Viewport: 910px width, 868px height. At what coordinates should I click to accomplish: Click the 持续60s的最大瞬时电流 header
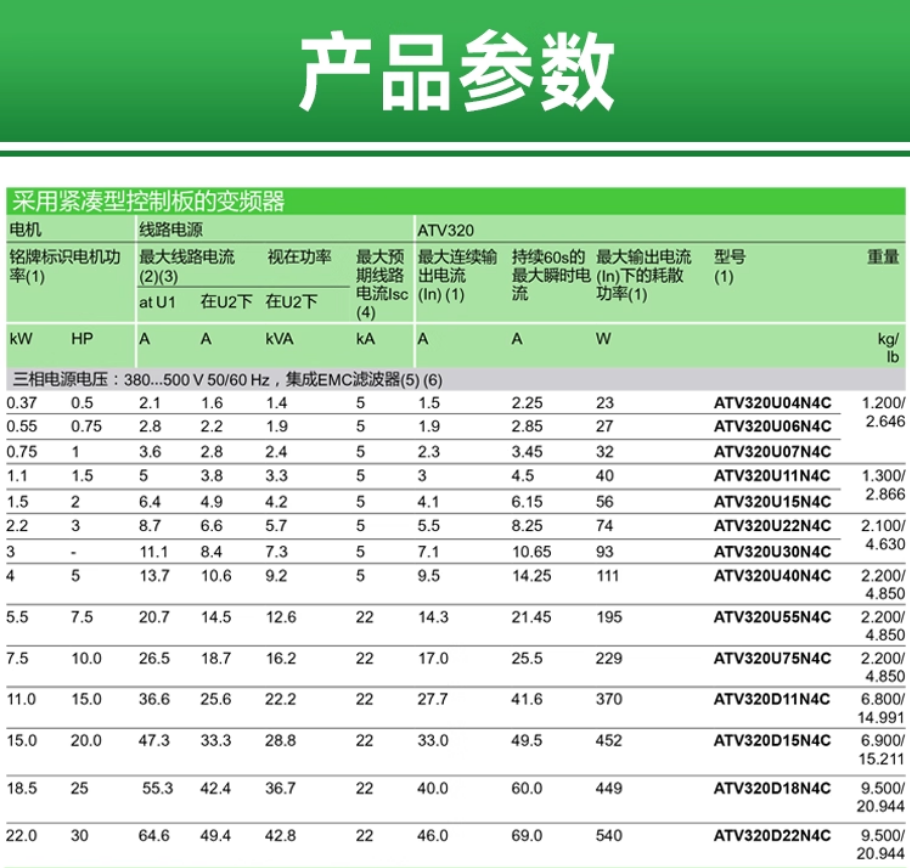pyautogui.click(x=547, y=275)
